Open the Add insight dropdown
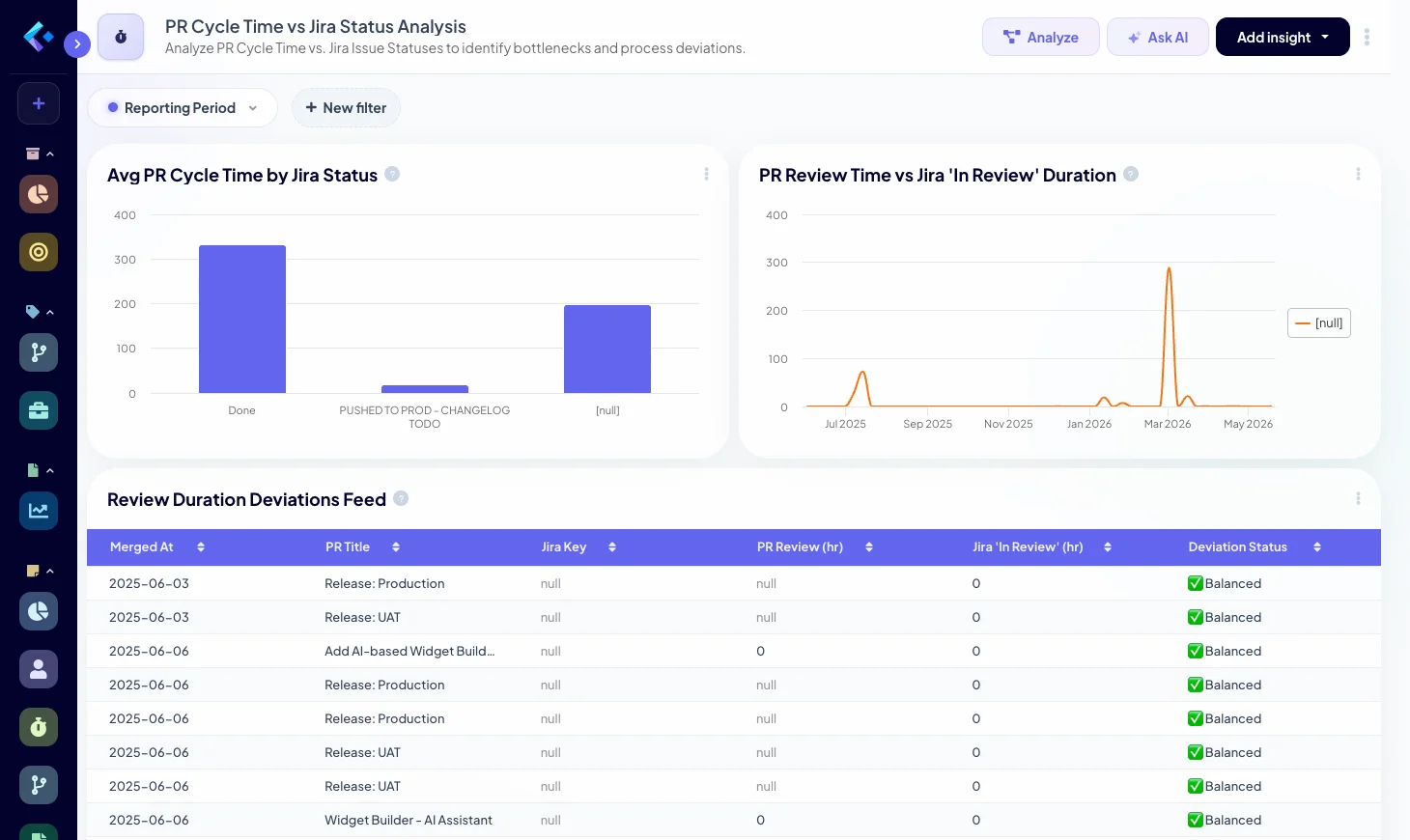The image size is (1410, 840). [1283, 37]
